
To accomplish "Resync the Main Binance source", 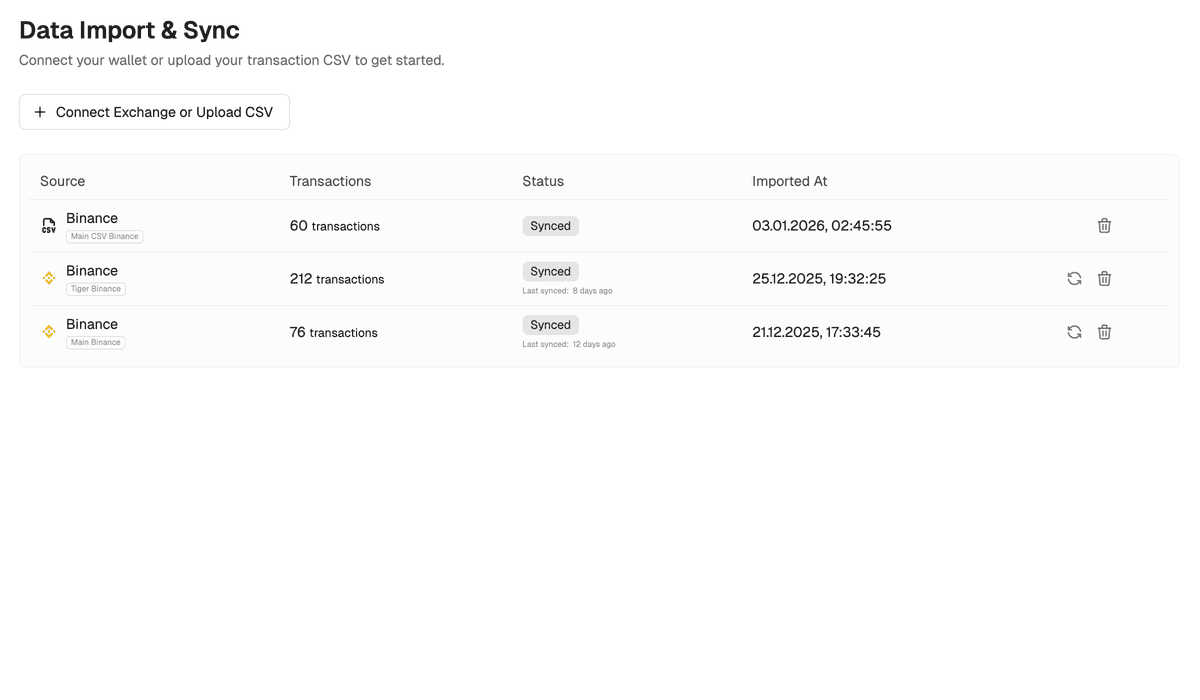I will (x=1074, y=332).
